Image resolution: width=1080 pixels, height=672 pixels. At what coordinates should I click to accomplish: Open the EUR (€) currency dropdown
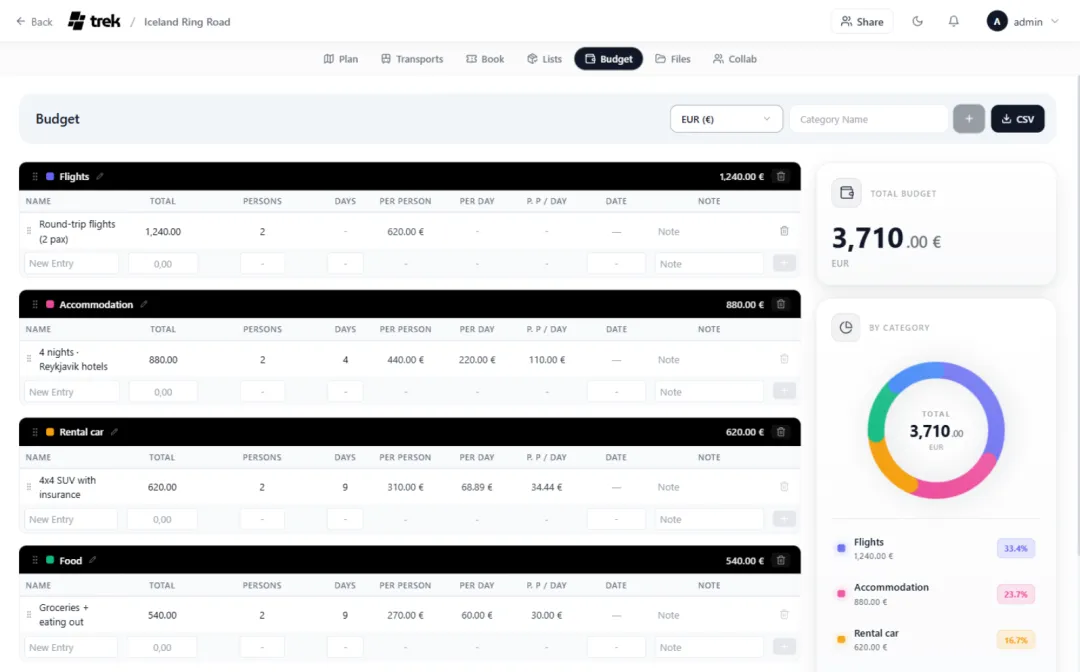point(726,119)
